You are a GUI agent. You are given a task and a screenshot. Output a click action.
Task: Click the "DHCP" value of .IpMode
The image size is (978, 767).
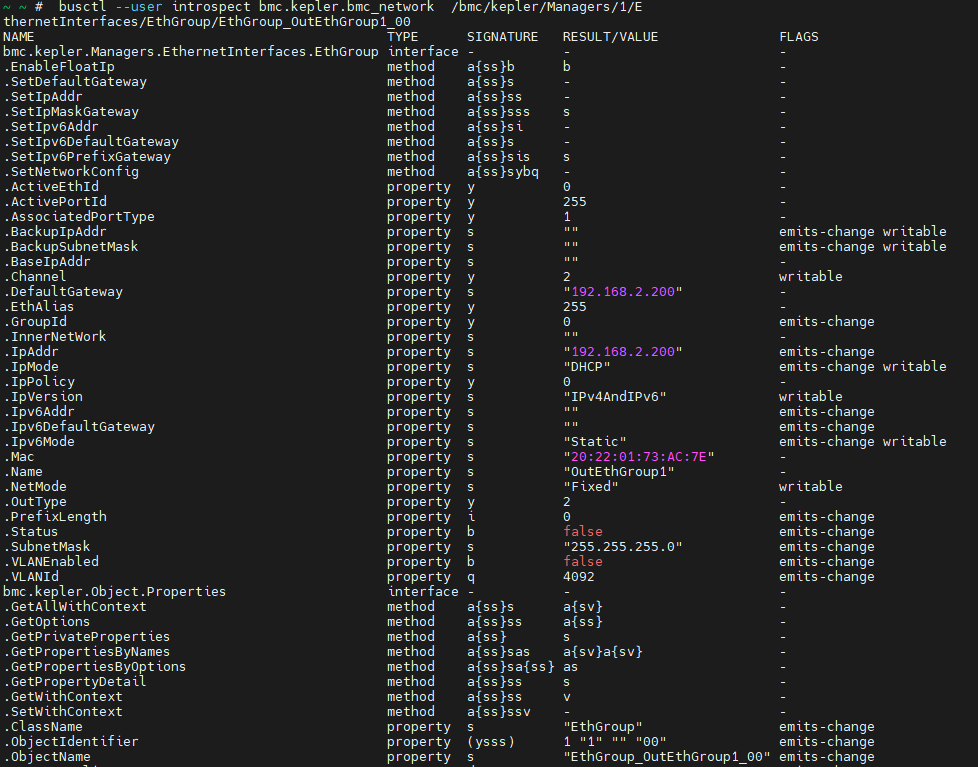[x=586, y=367]
